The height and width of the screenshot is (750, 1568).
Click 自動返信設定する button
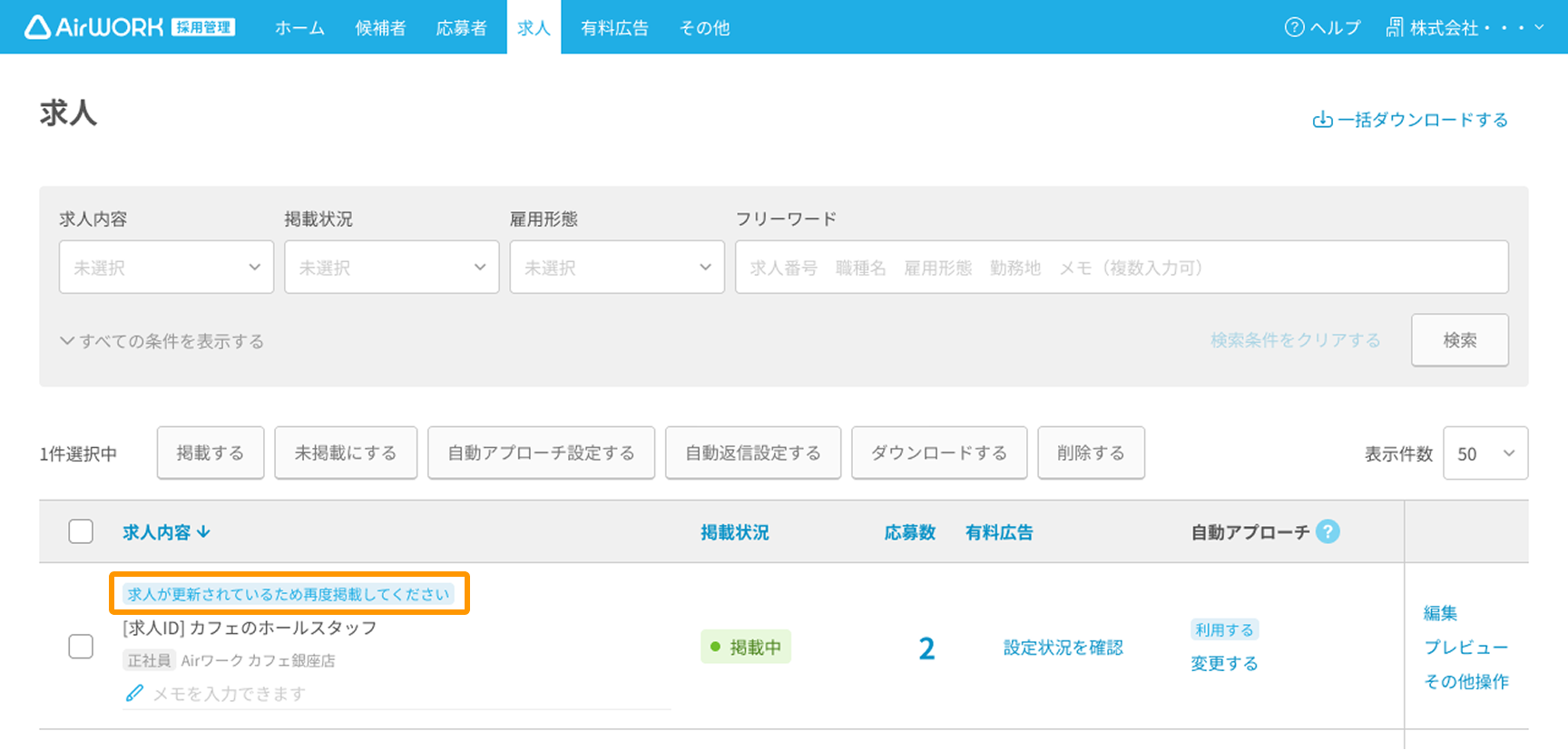pos(753,453)
